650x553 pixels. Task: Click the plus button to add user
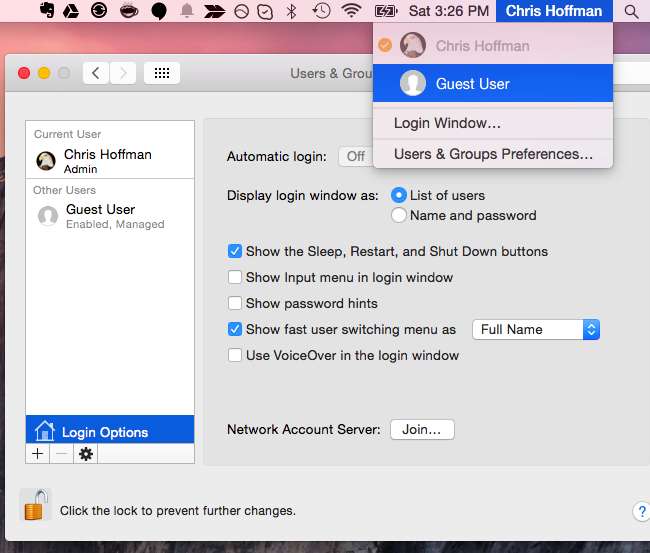click(x=38, y=454)
